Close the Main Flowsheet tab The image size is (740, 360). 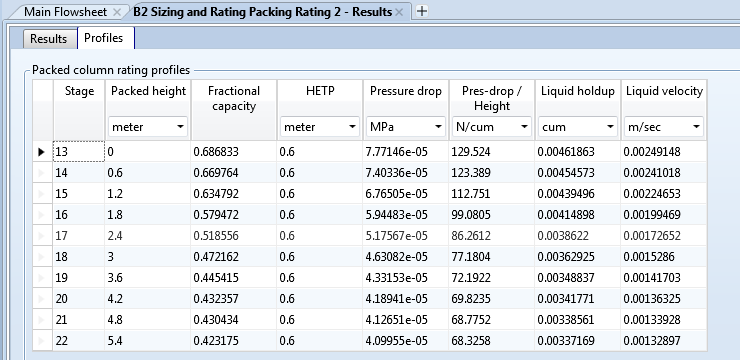pyautogui.click(x=117, y=12)
